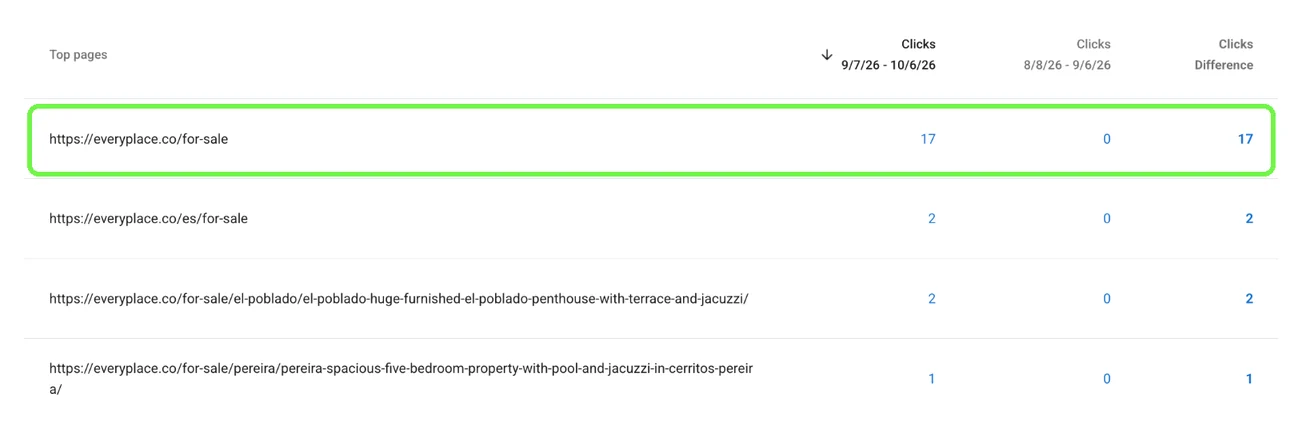Click current clicks 2 for El Poblado penthouse
Image resolution: width=1302 pixels, height=441 pixels.
pos(932,298)
